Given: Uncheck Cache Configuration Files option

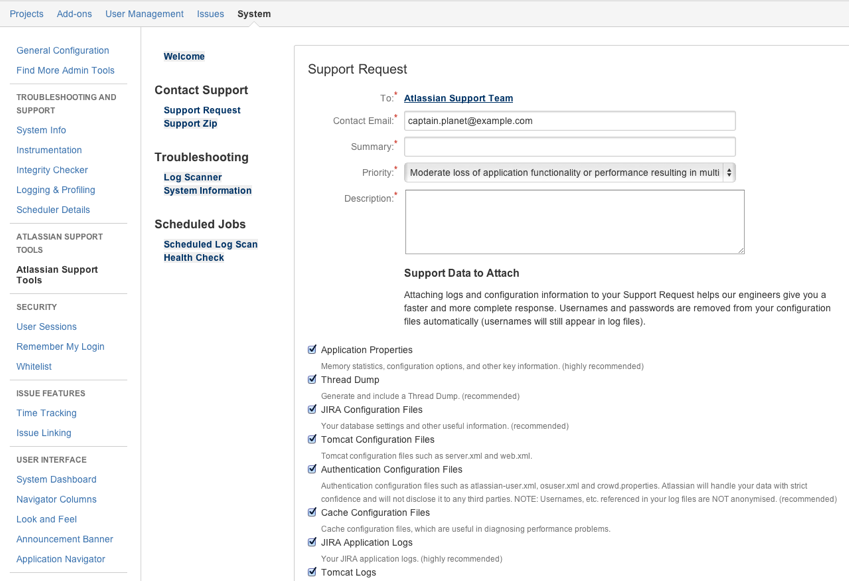Looking at the screenshot, I should pyautogui.click(x=312, y=513).
